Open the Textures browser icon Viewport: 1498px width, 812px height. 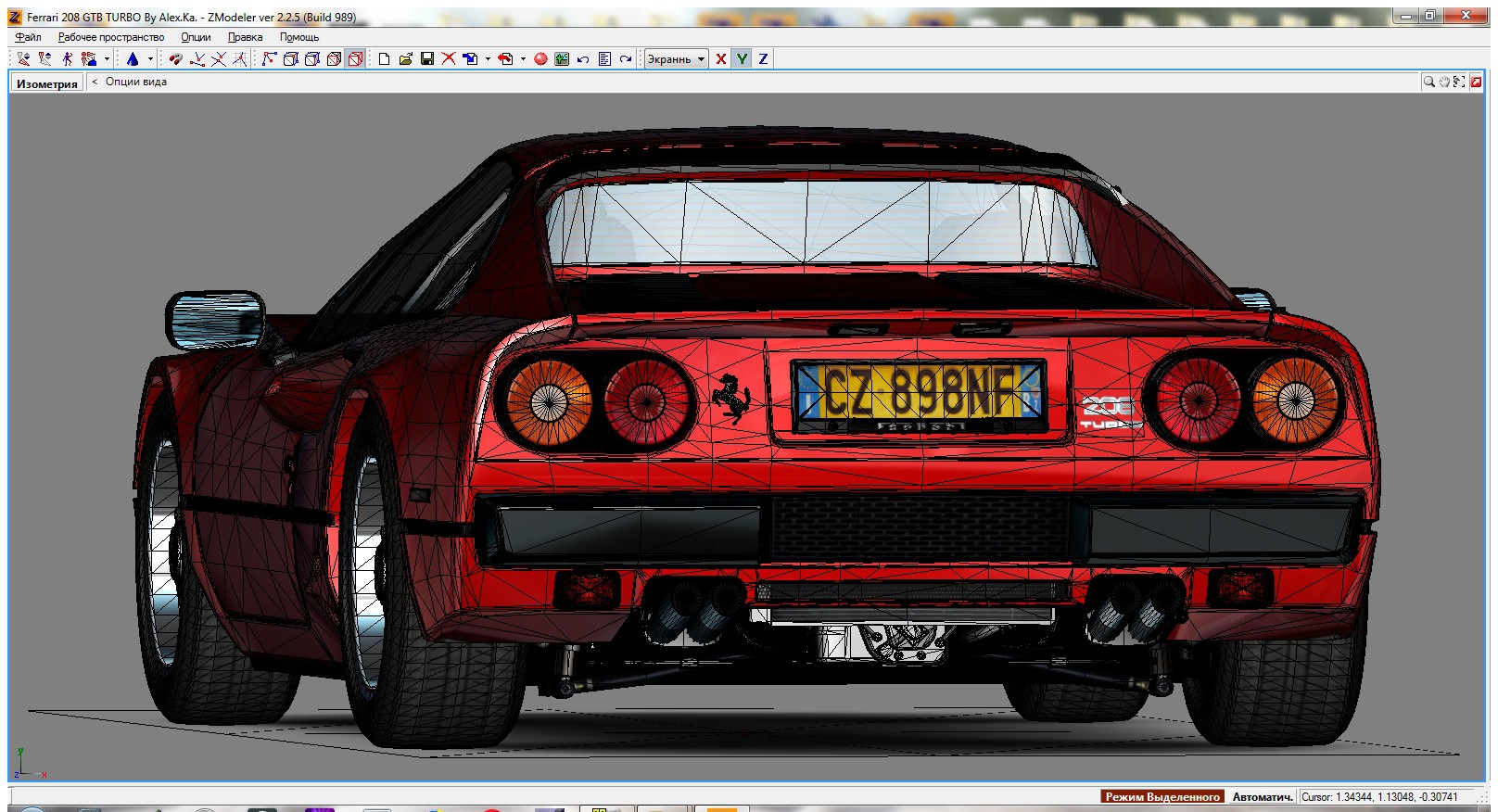click(562, 58)
